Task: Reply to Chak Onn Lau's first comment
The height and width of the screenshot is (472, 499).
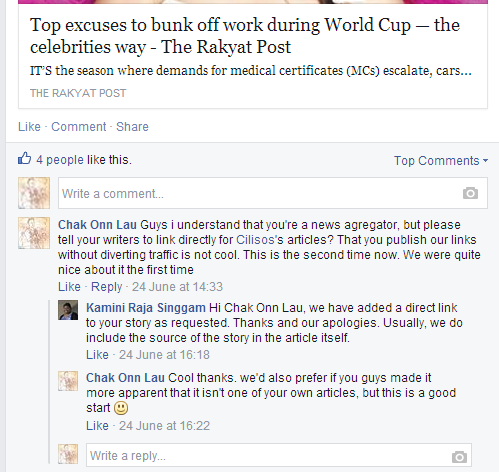Action: (107, 287)
